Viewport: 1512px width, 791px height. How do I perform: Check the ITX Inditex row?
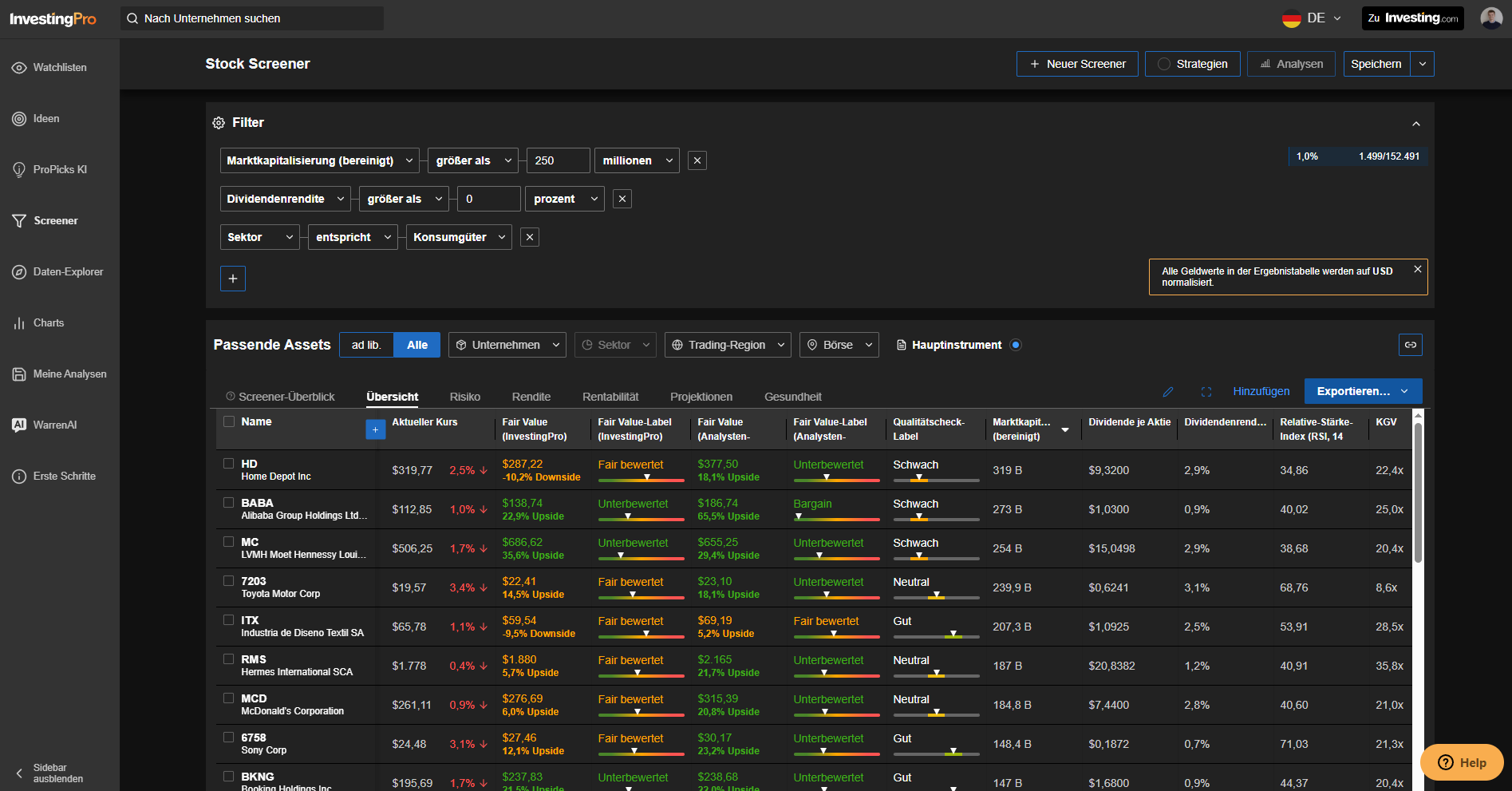click(229, 619)
